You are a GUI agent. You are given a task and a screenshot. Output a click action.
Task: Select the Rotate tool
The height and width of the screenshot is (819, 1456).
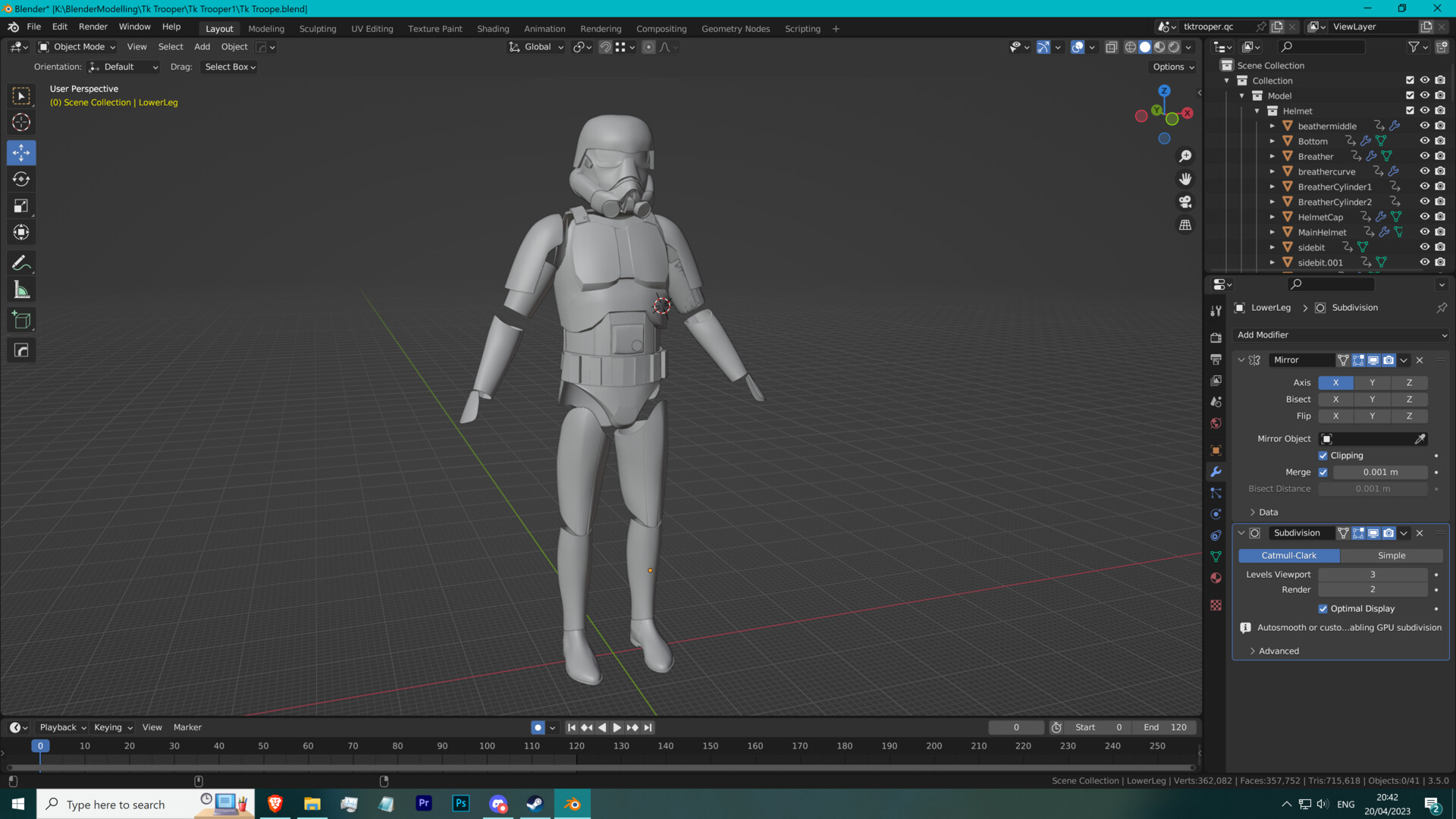point(21,179)
